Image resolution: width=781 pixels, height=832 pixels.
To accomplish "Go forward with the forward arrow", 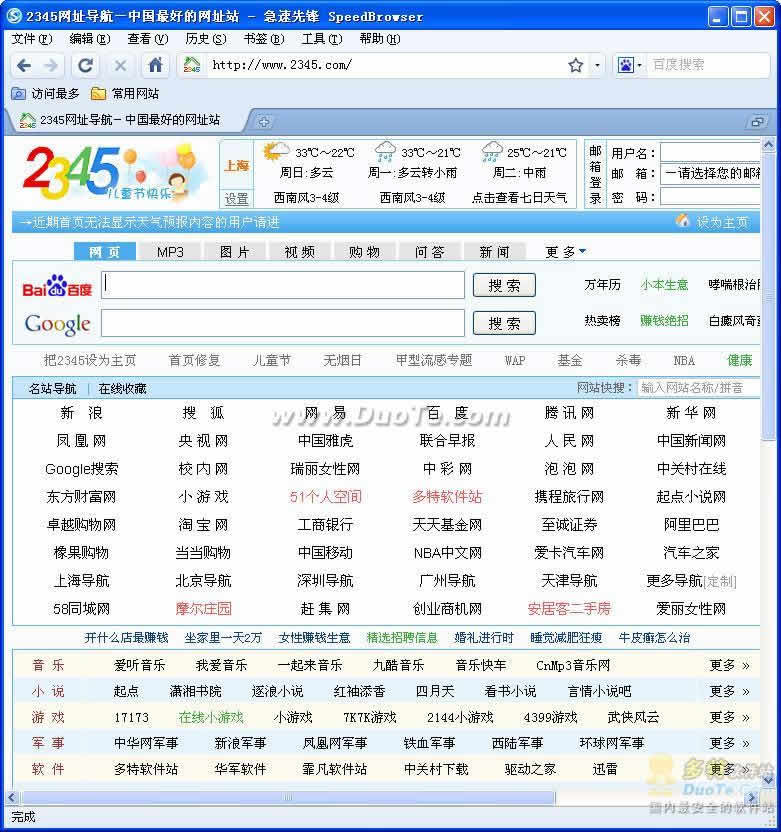I will [x=51, y=65].
